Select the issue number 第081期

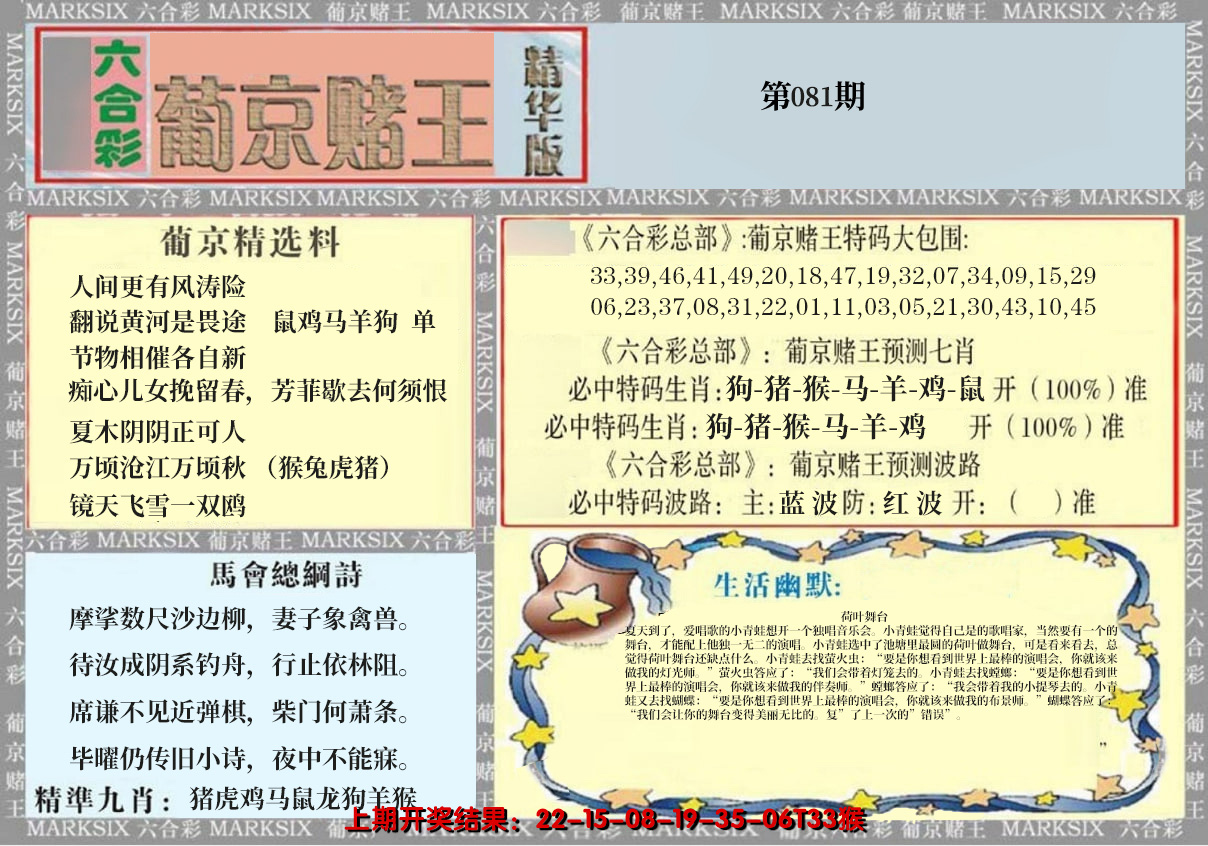click(x=812, y=96)
